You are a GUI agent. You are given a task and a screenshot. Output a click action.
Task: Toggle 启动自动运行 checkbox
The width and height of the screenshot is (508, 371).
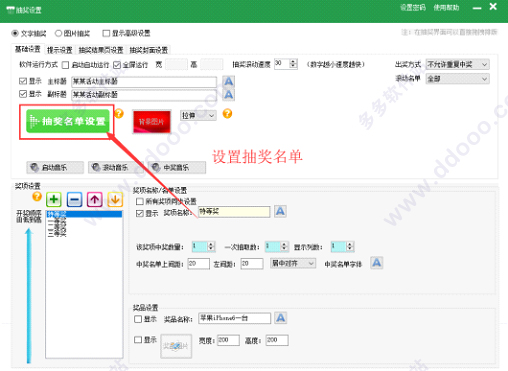66,65
